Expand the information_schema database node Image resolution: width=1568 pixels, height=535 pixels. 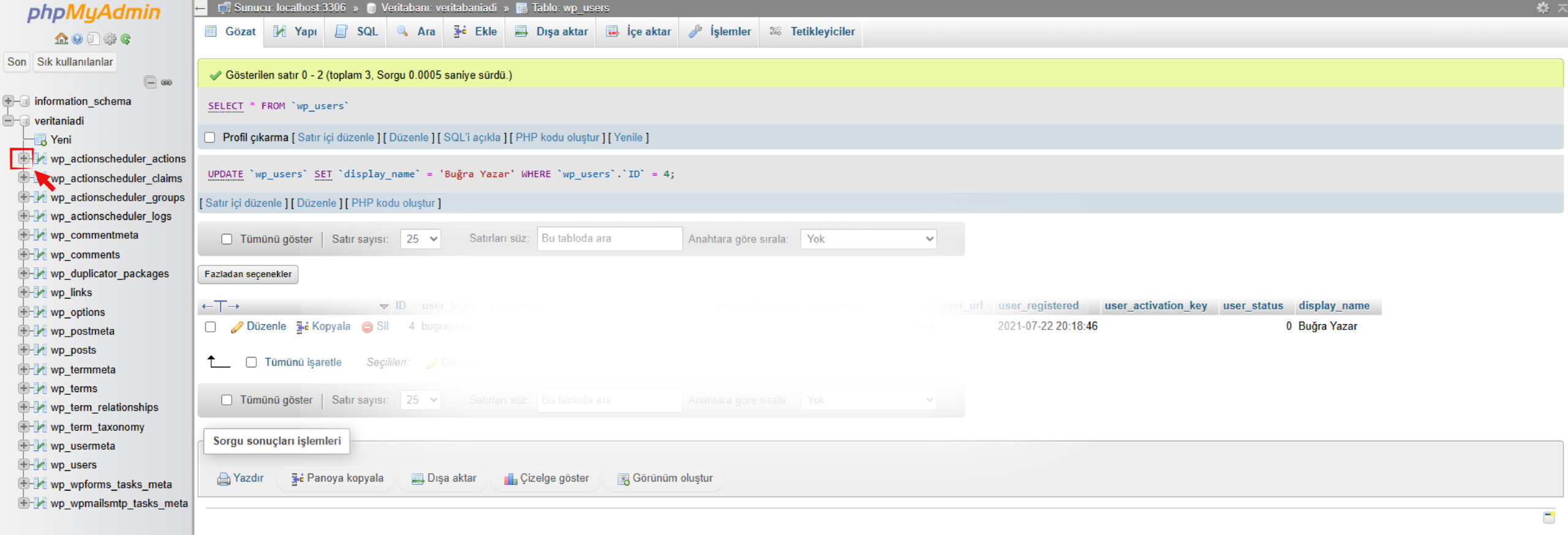click(8, 101)
